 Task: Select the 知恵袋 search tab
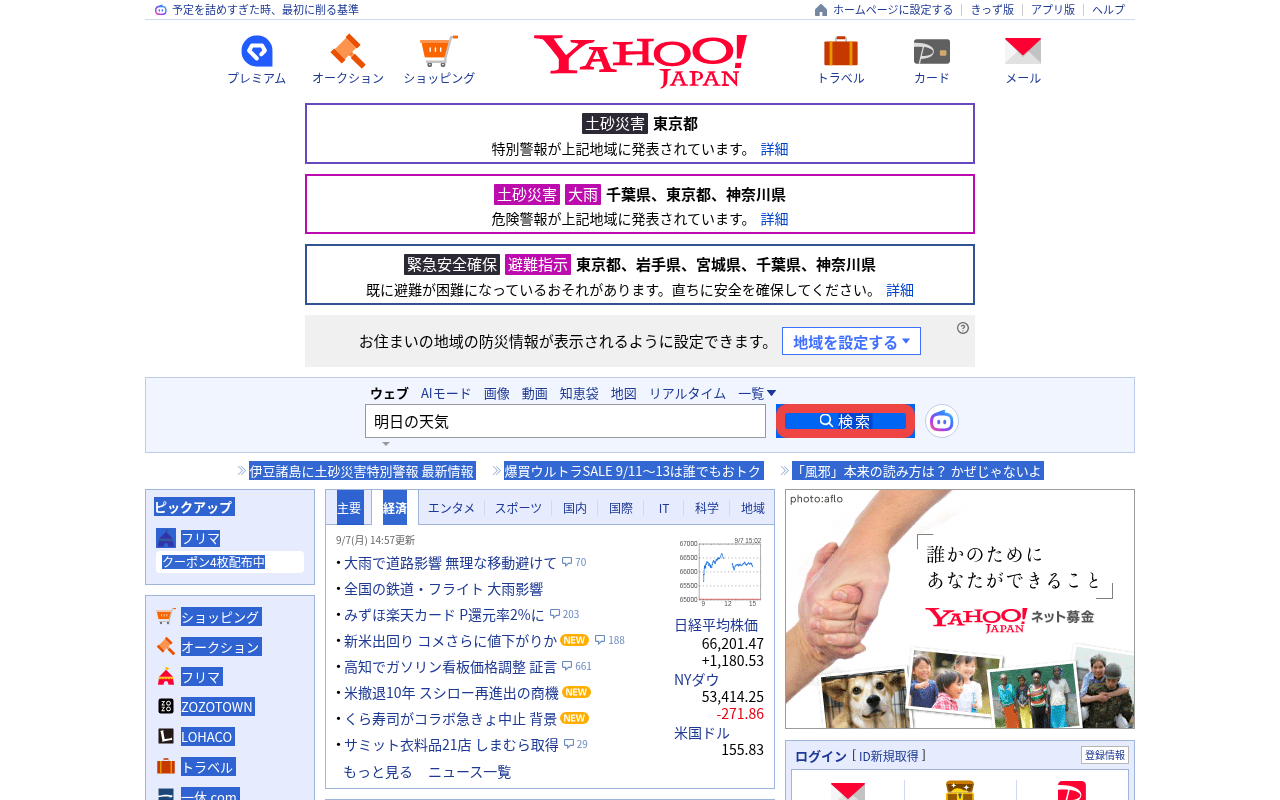pos(579,393)
